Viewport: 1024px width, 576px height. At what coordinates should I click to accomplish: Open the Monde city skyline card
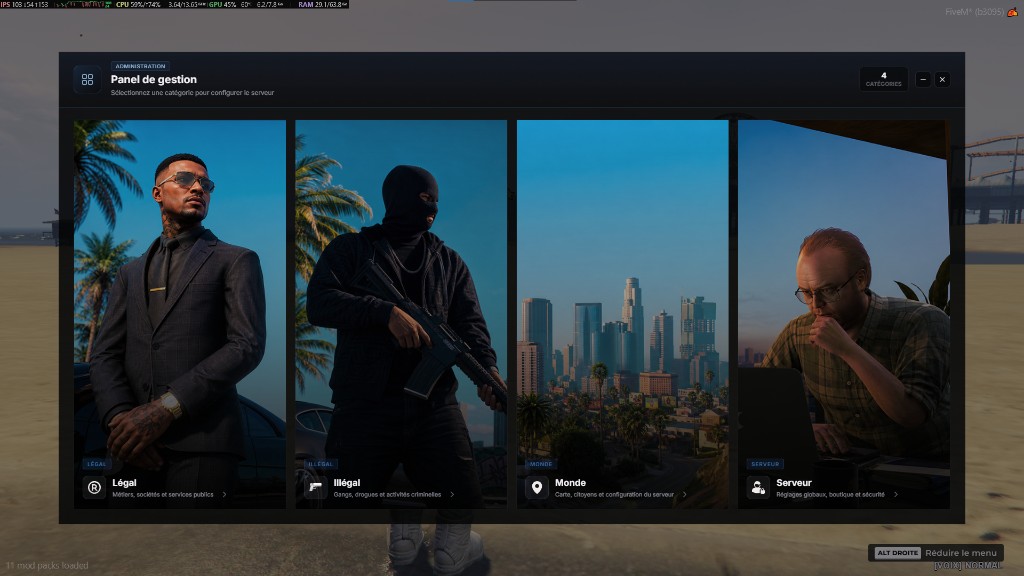[622, 313]
